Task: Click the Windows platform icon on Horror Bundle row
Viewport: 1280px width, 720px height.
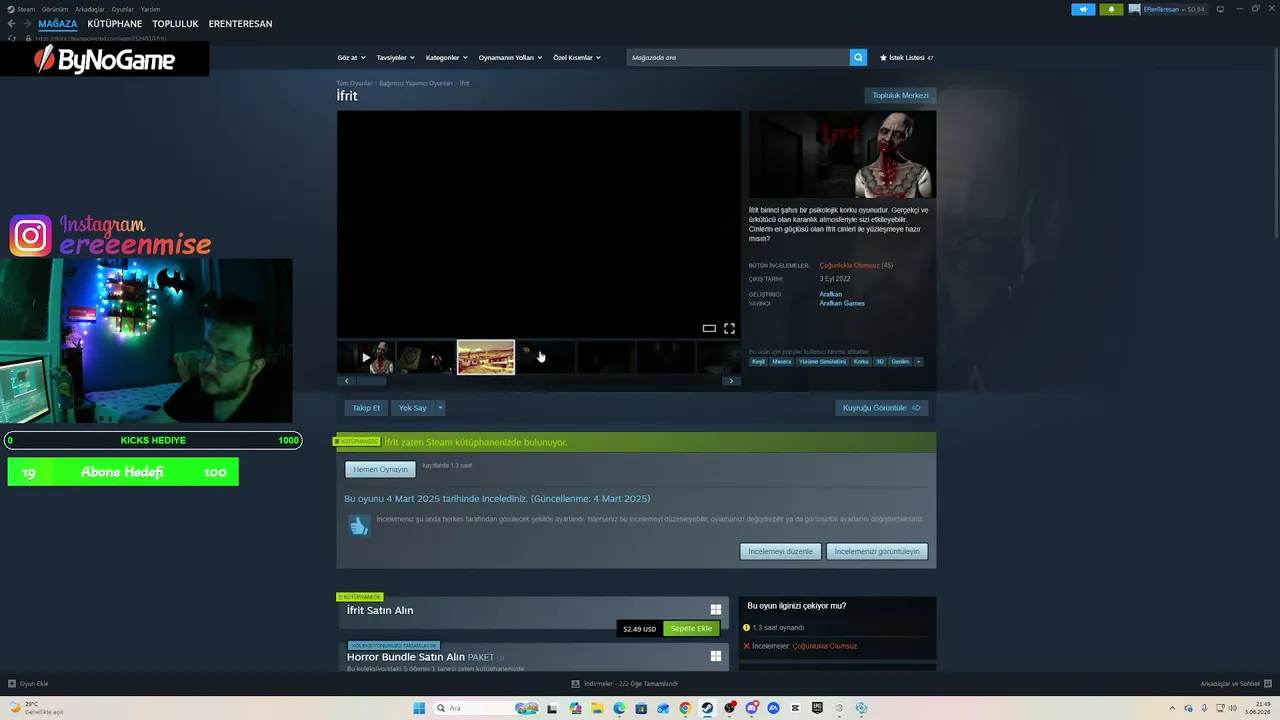Action: [716, 656]
